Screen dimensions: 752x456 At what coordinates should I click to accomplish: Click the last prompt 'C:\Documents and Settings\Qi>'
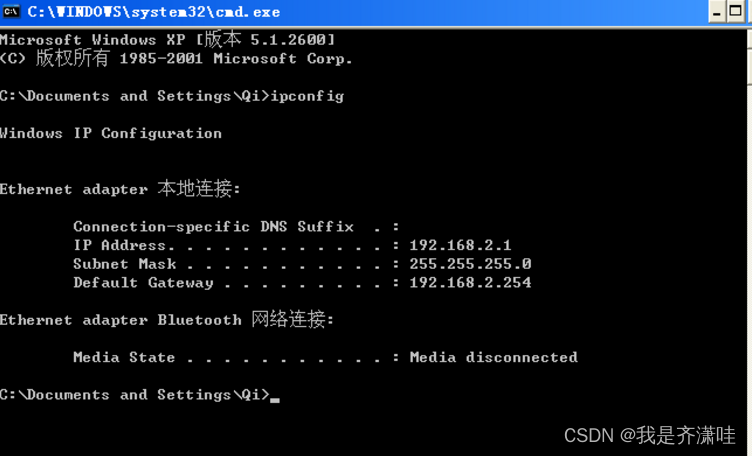click(x=135, y=395)
